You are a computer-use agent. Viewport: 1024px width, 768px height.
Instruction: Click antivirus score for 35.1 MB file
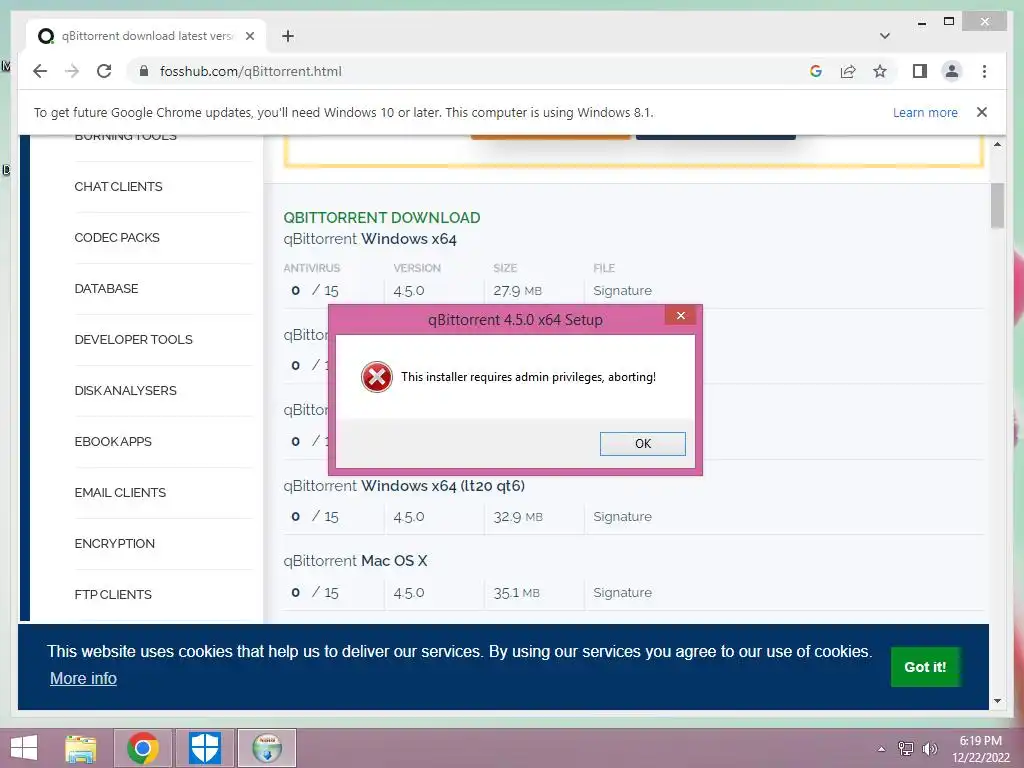pos(315,592)
